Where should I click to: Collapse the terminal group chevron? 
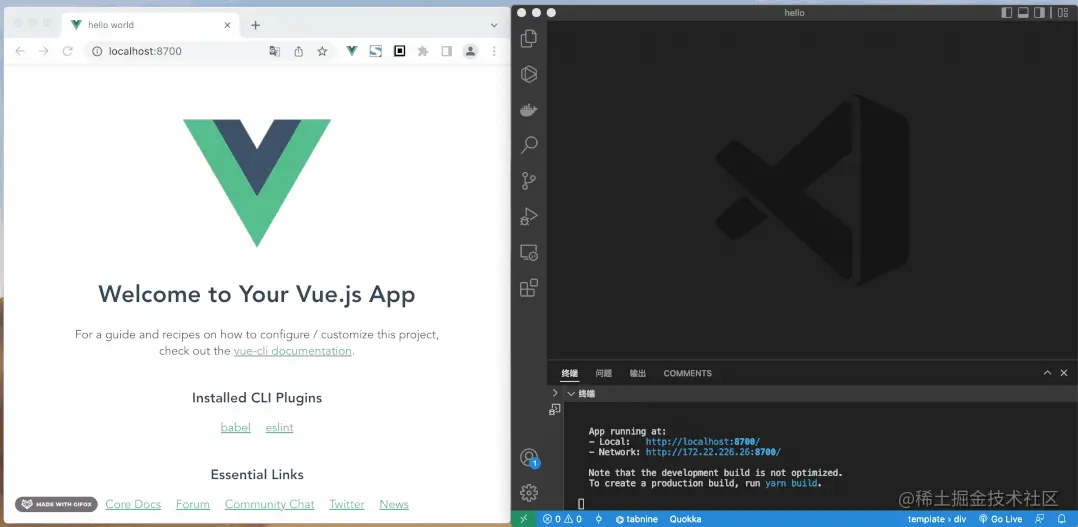tap(571, 394)
